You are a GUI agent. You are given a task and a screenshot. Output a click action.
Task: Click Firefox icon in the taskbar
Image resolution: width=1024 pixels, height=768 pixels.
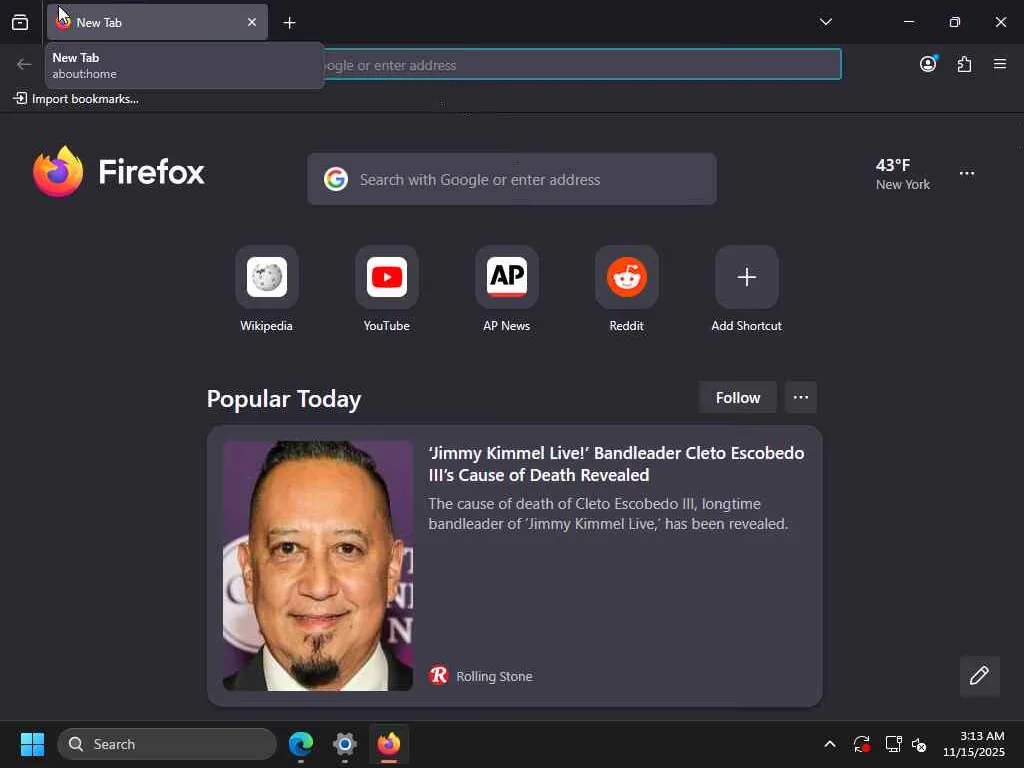(389, 744)
